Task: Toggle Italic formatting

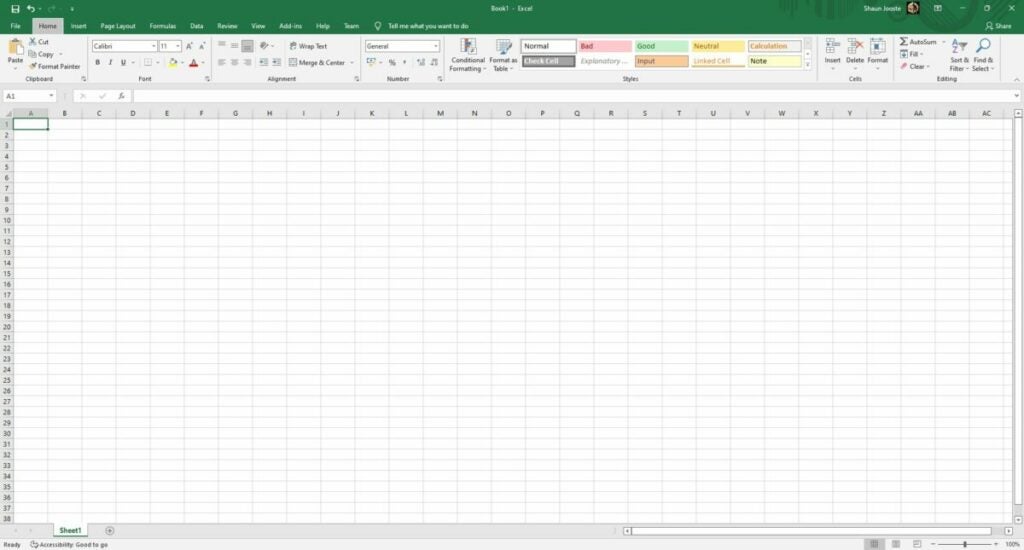Action: (x=110, y=63)
